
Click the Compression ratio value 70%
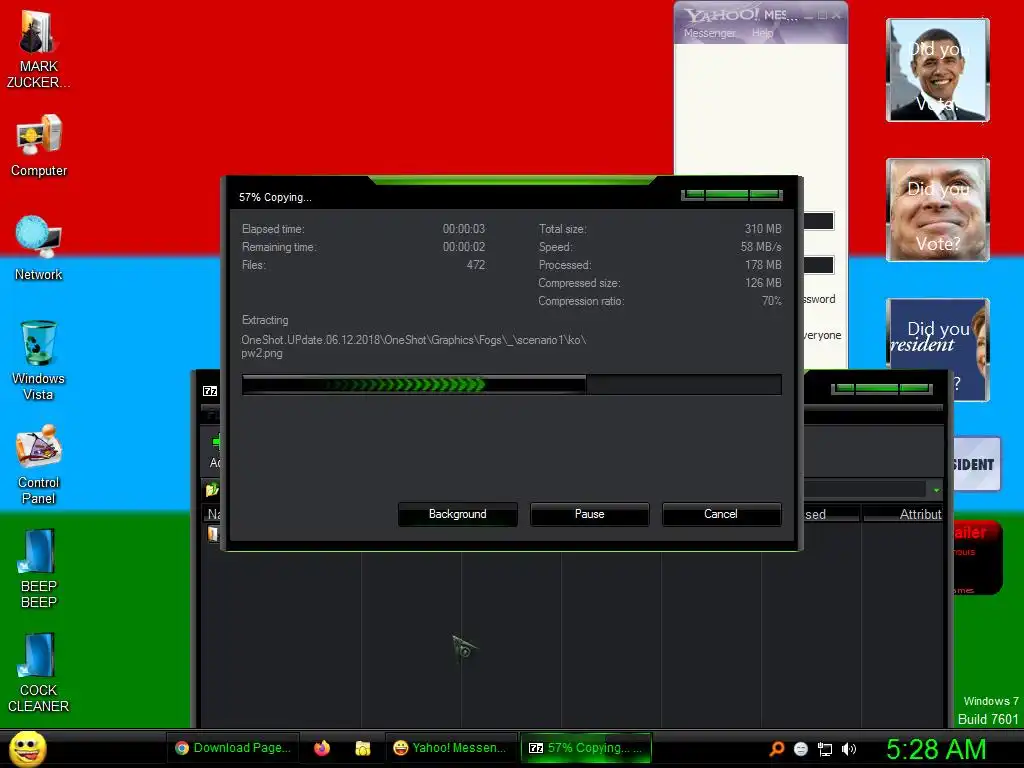[x=771, y=301]
